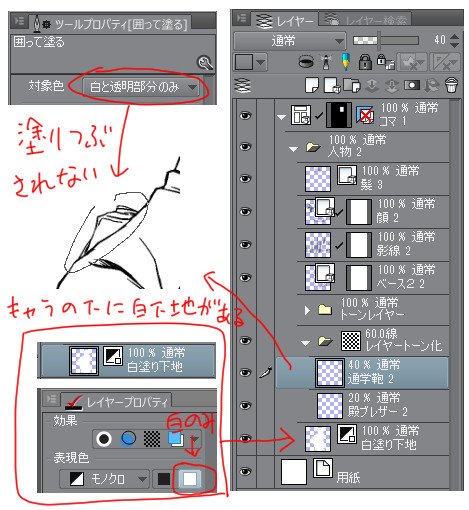Click Delete Layer trash icon
469x510 pixels.
tap(451, 86)
